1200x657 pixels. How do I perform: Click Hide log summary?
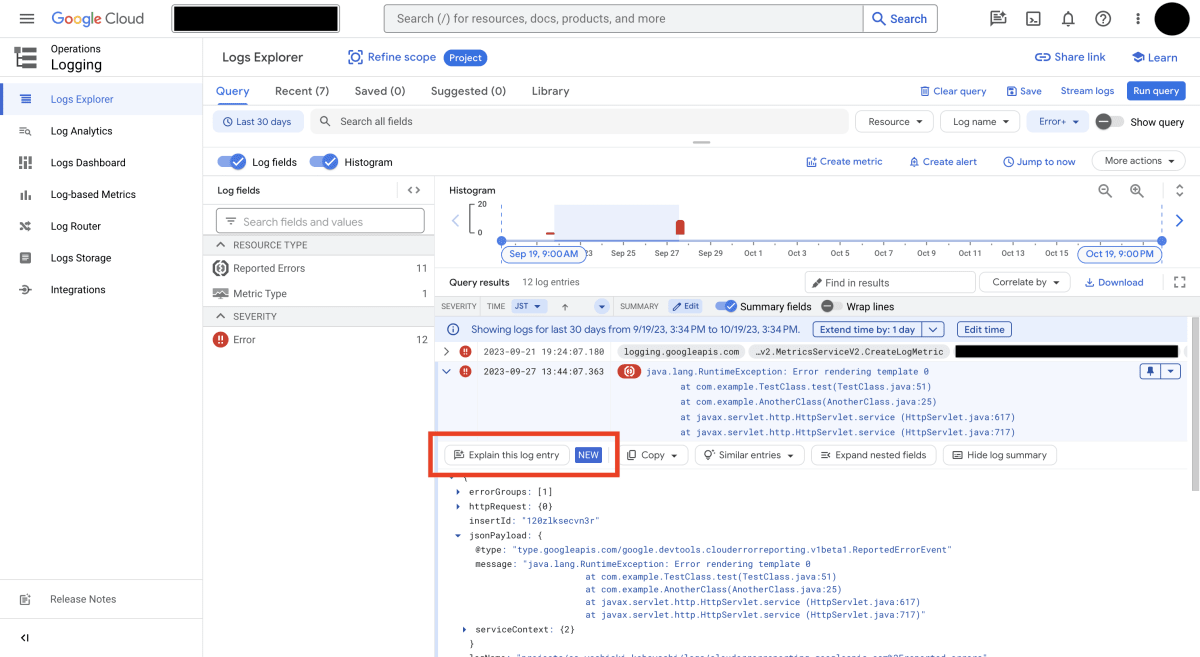click(1000, 455)
